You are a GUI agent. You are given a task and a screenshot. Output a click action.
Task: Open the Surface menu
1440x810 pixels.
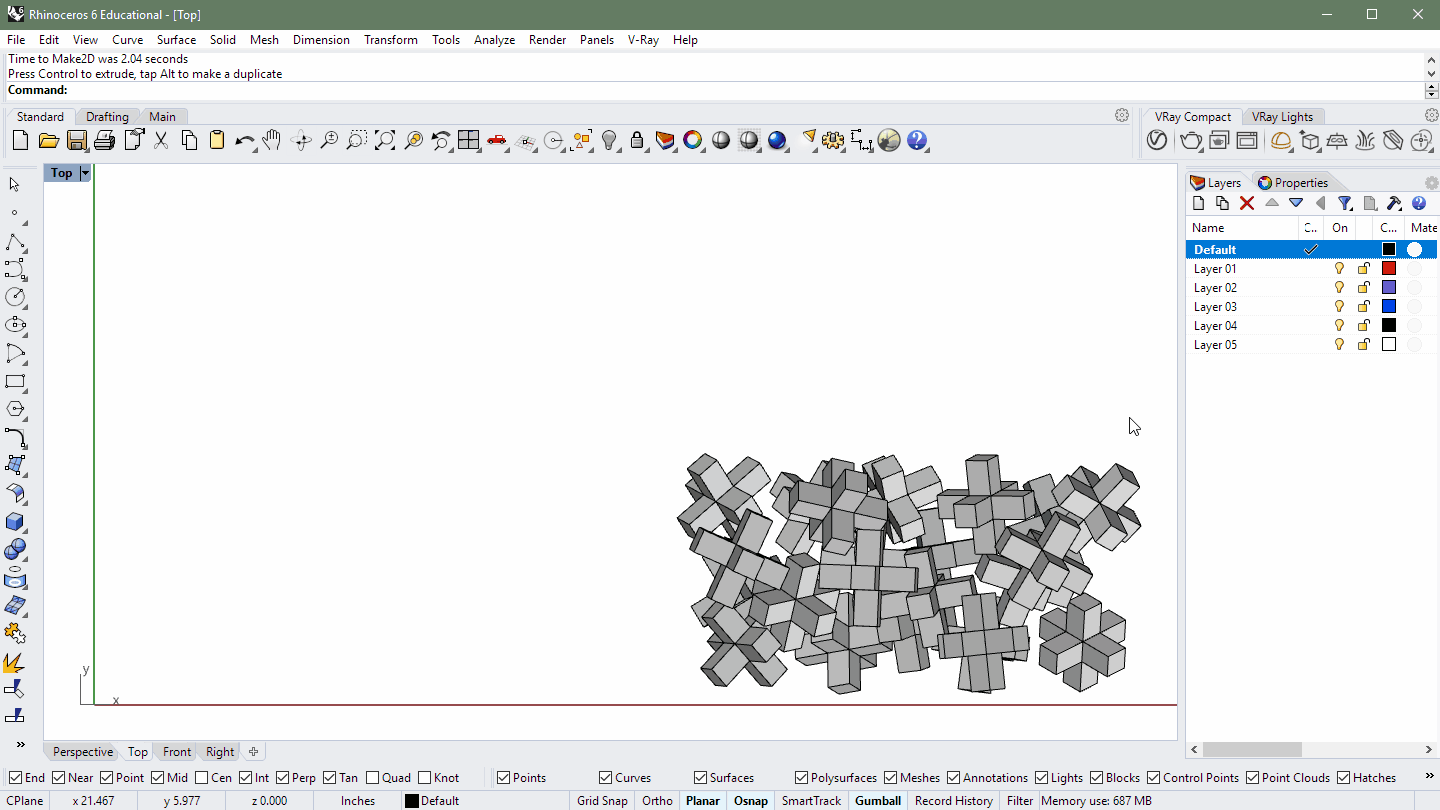[x=176, y=40]
